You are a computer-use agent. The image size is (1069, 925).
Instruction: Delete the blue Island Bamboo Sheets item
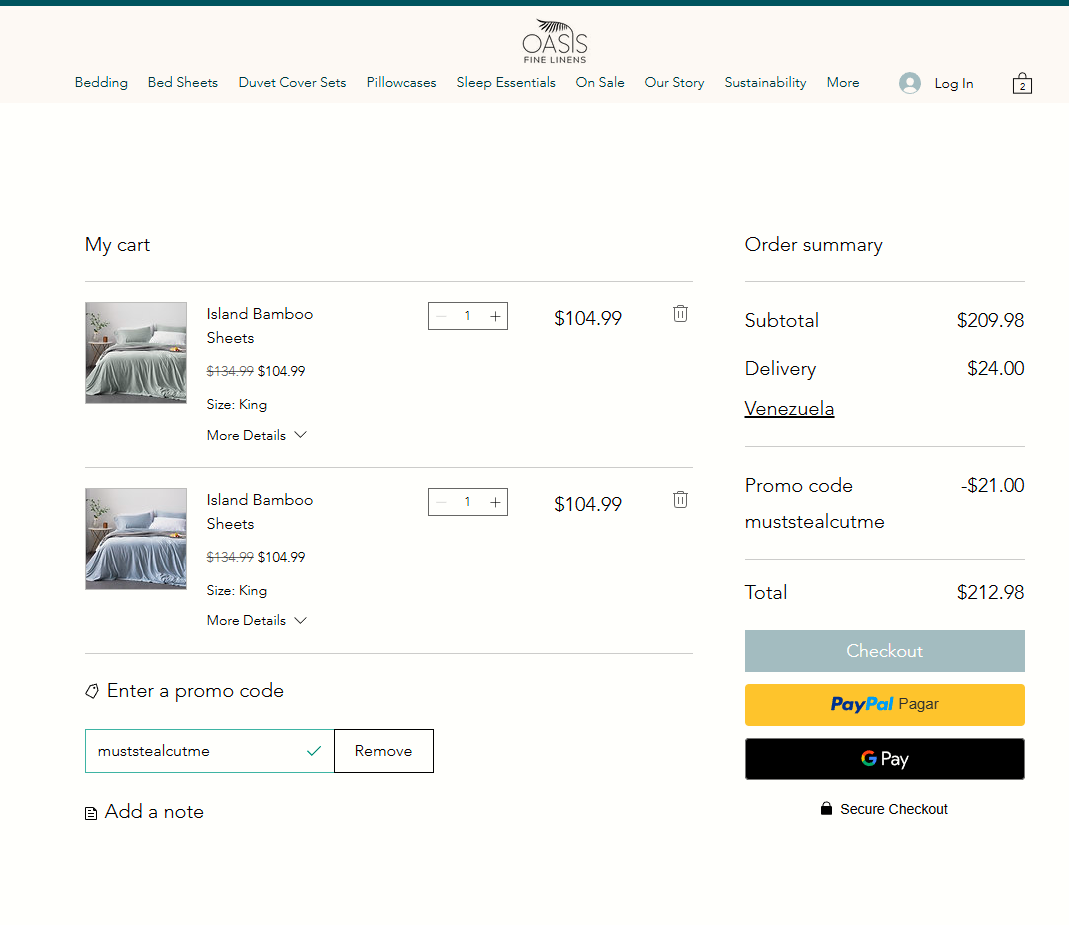click(x=680, y=500)
